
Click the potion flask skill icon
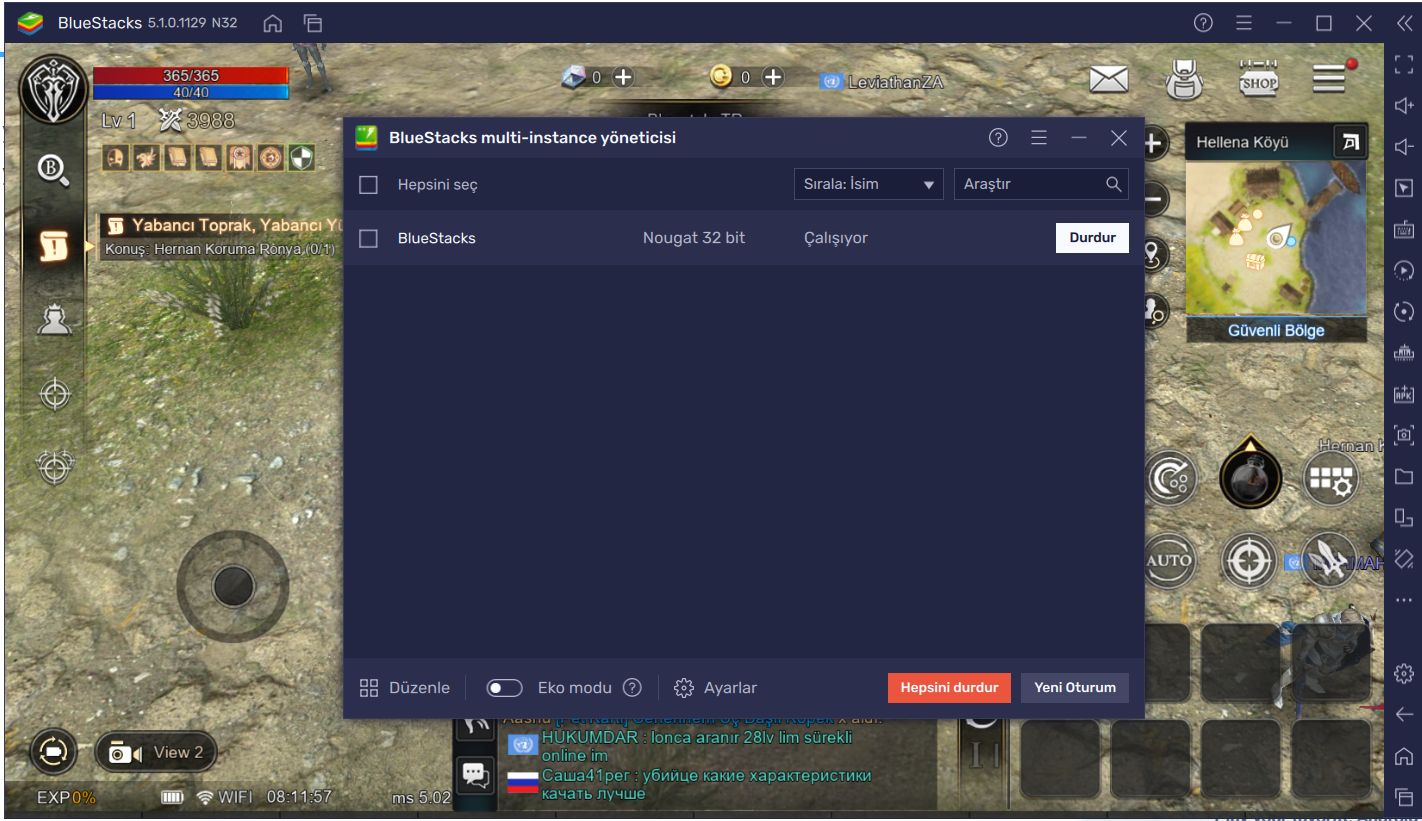[1250, 477]
